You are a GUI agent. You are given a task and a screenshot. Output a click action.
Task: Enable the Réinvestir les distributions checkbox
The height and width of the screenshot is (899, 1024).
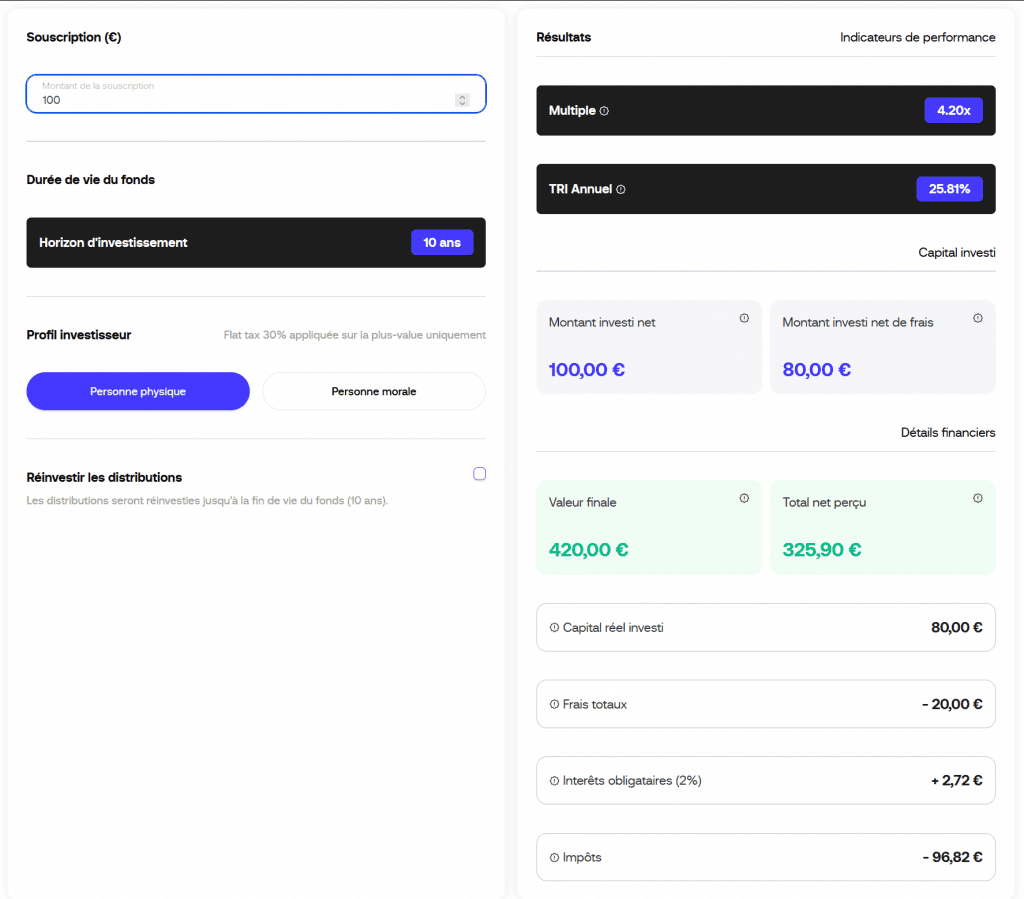(479, 474)
